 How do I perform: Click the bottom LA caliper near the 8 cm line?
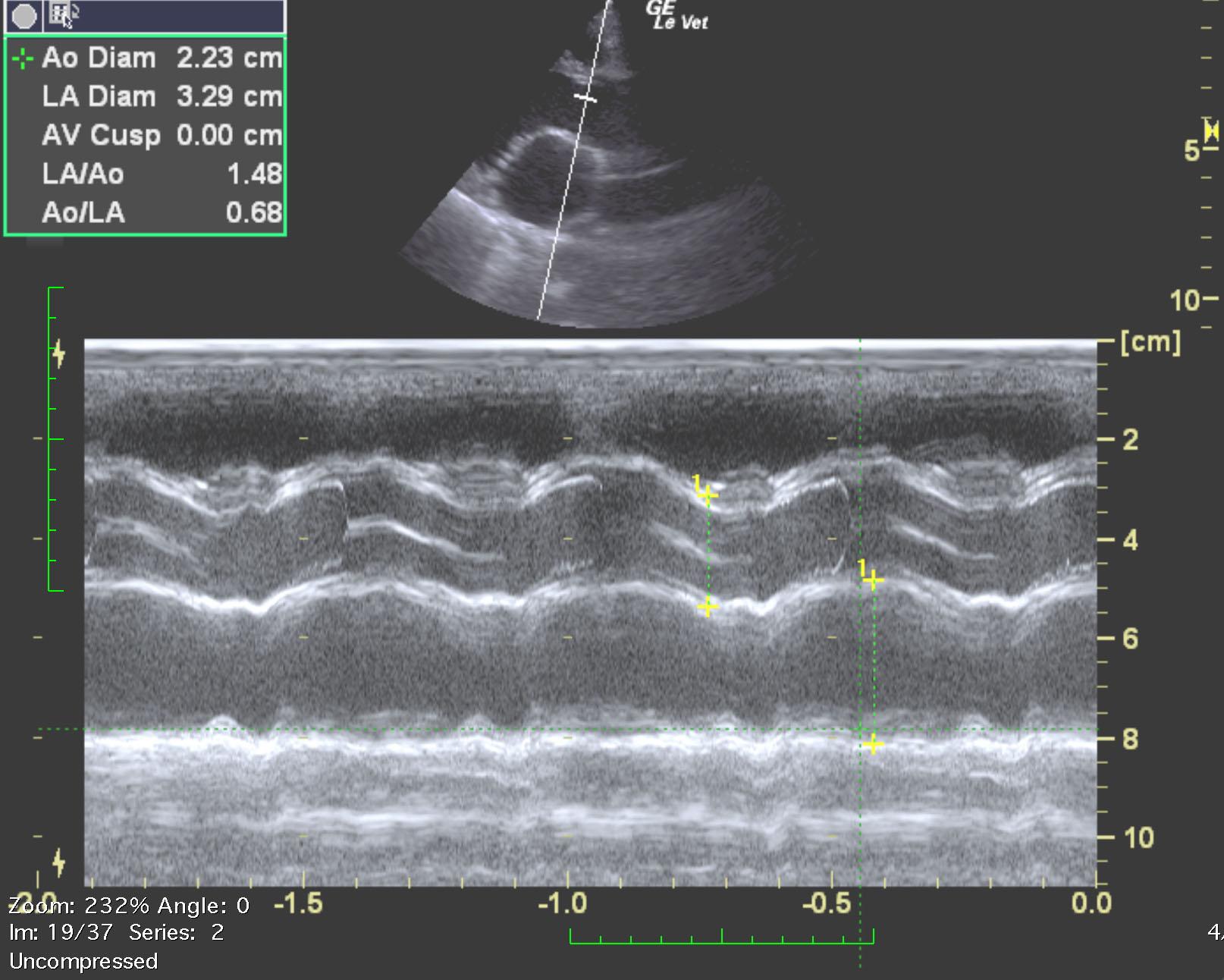(x=873, y=744)
